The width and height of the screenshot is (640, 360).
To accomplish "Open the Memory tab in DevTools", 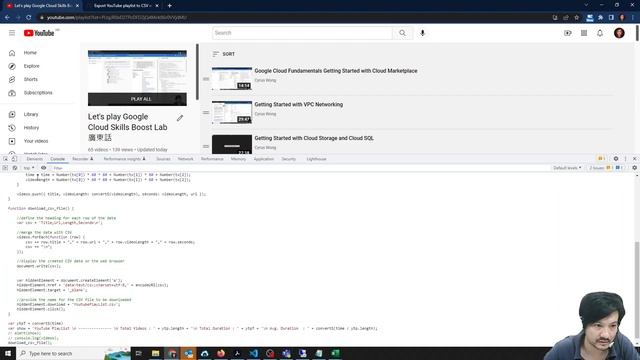I will [238, 159].
